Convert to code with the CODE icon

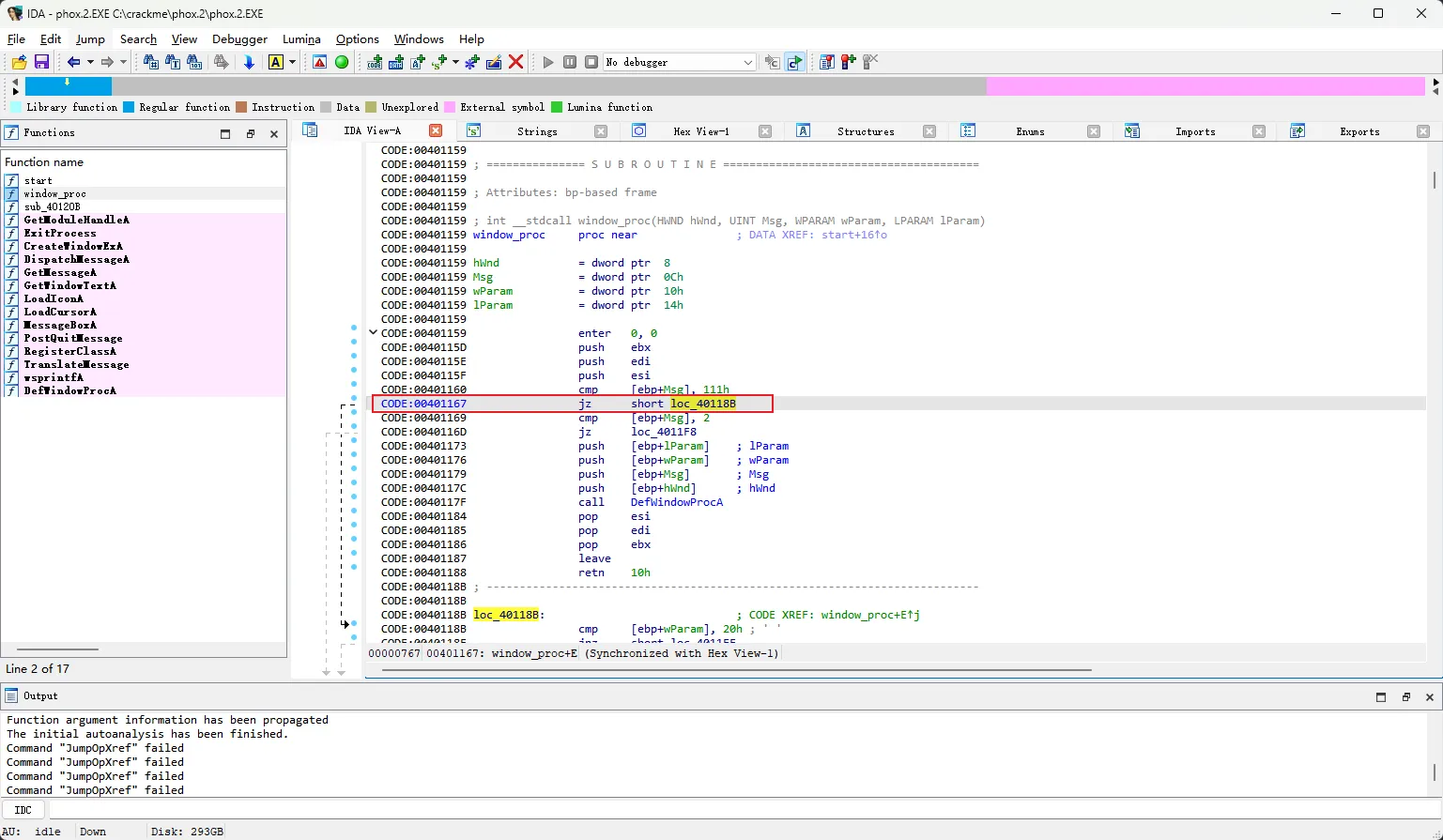(375, 62)
